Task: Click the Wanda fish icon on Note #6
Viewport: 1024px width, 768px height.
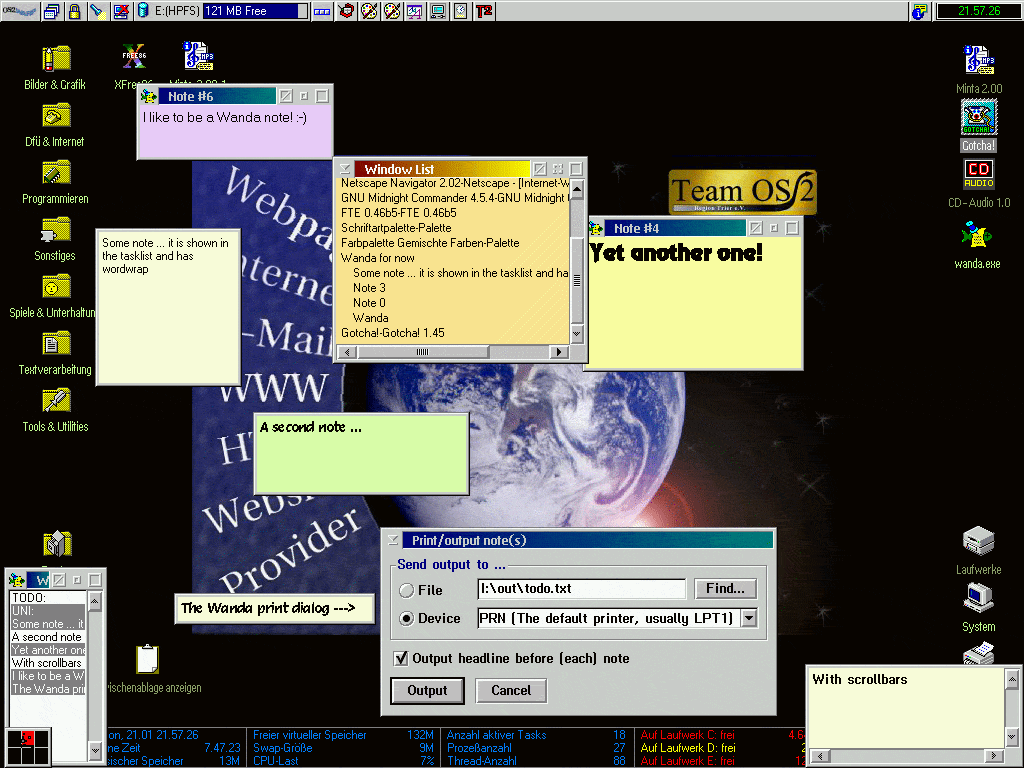Action: click(x=149, y=97)
